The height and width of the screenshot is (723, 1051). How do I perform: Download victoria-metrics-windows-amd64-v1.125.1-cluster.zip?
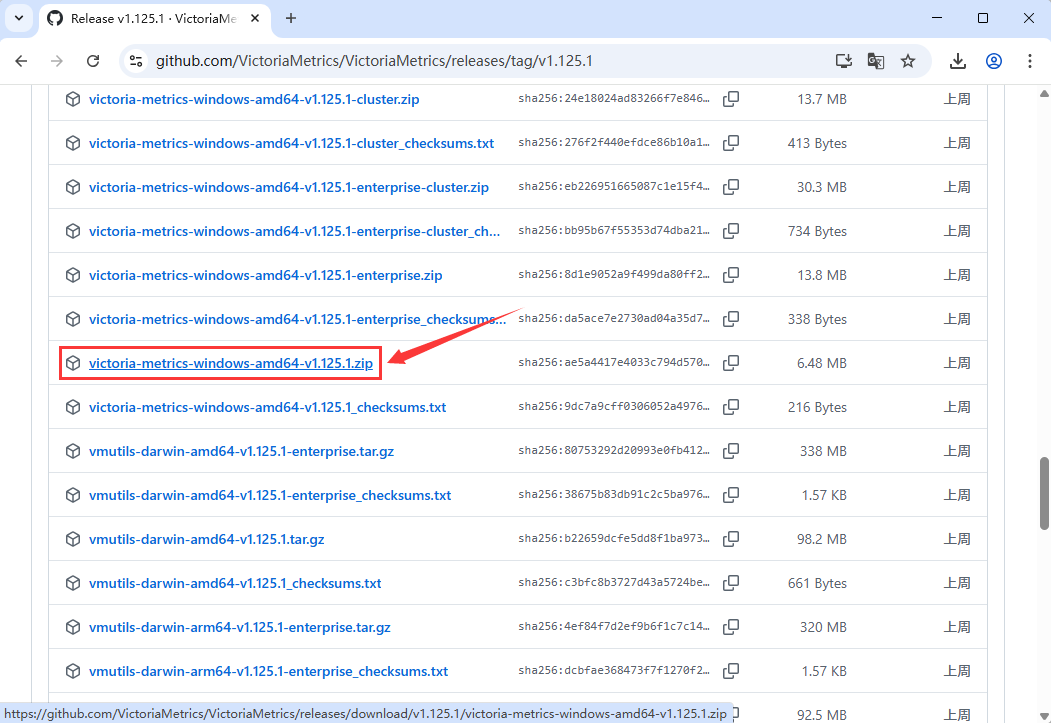[x=254, y=99]
